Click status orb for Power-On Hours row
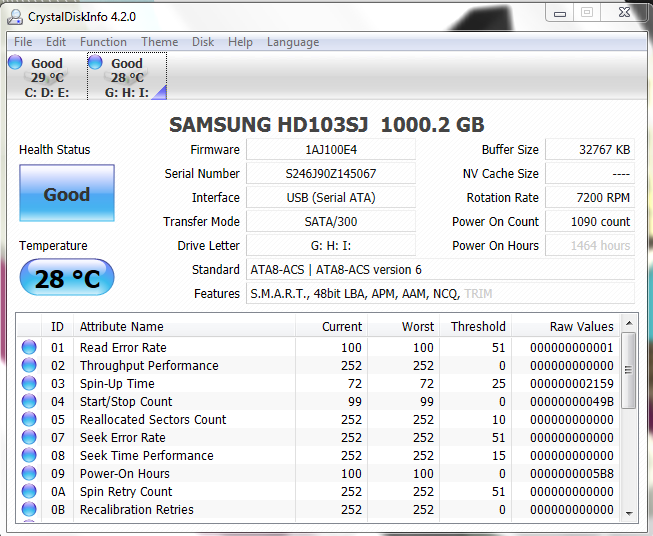 tap(29, 473)
